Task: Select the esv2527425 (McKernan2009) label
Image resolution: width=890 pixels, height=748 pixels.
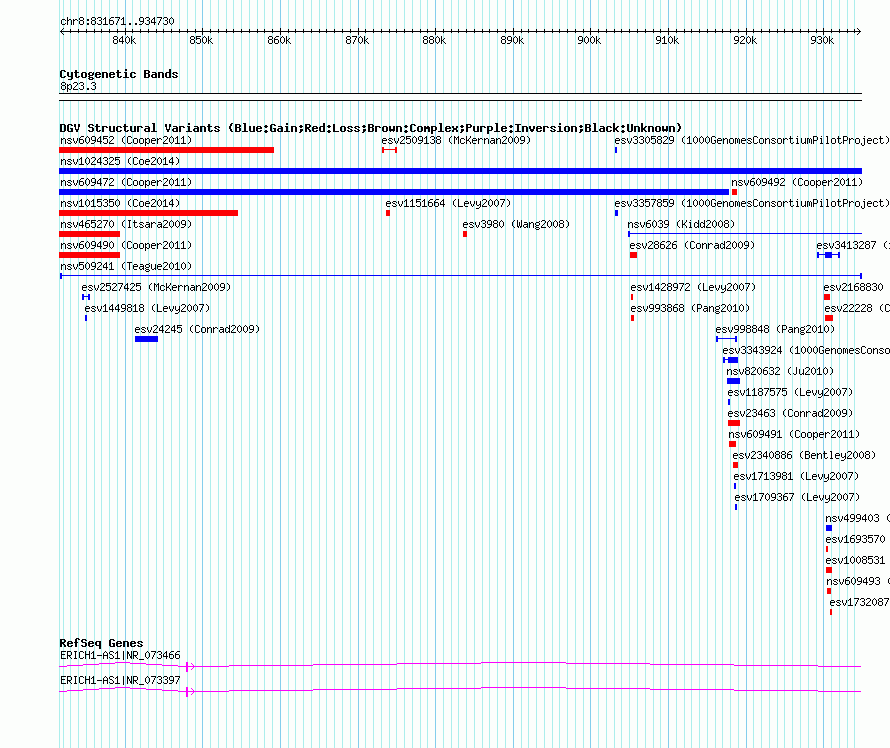Action: [x=156, y=287]
